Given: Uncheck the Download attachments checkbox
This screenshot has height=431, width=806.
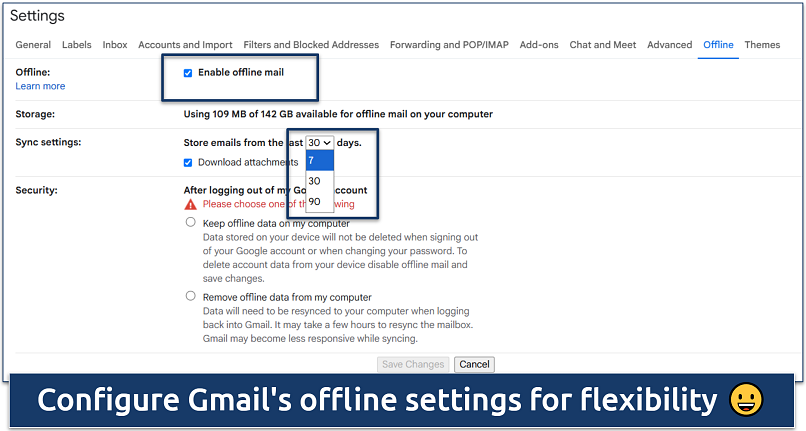Looking at the screenshot, I should point(188,162).
